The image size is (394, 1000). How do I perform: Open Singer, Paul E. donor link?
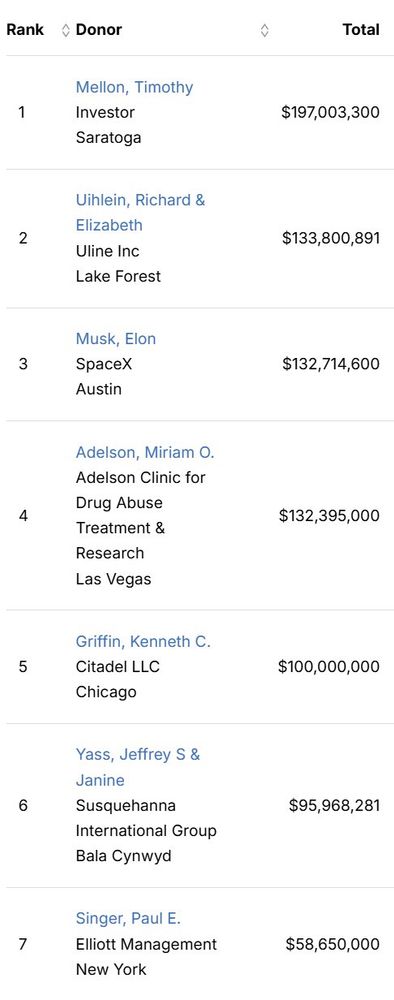click(128, 918)
